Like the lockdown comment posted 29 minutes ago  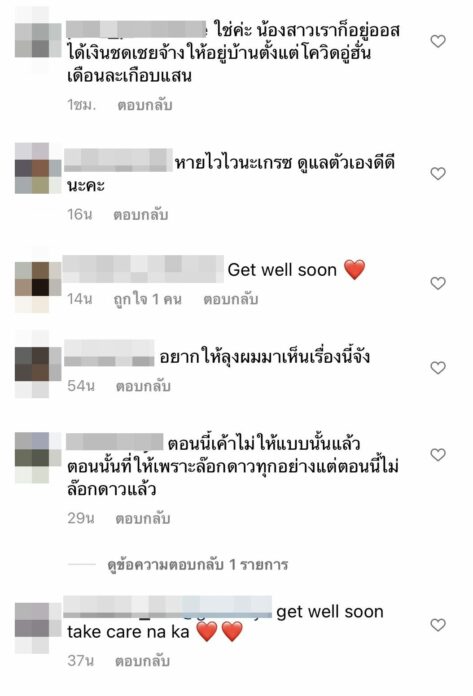click(x=438, y=455)
